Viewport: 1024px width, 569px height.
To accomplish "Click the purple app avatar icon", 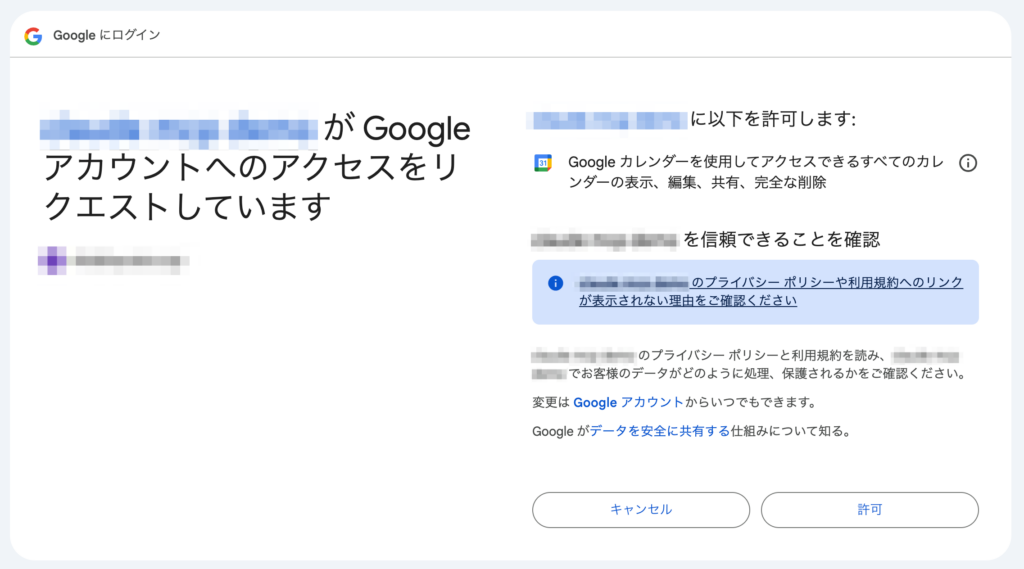I will pyautogui.click(x=52, y=261).
